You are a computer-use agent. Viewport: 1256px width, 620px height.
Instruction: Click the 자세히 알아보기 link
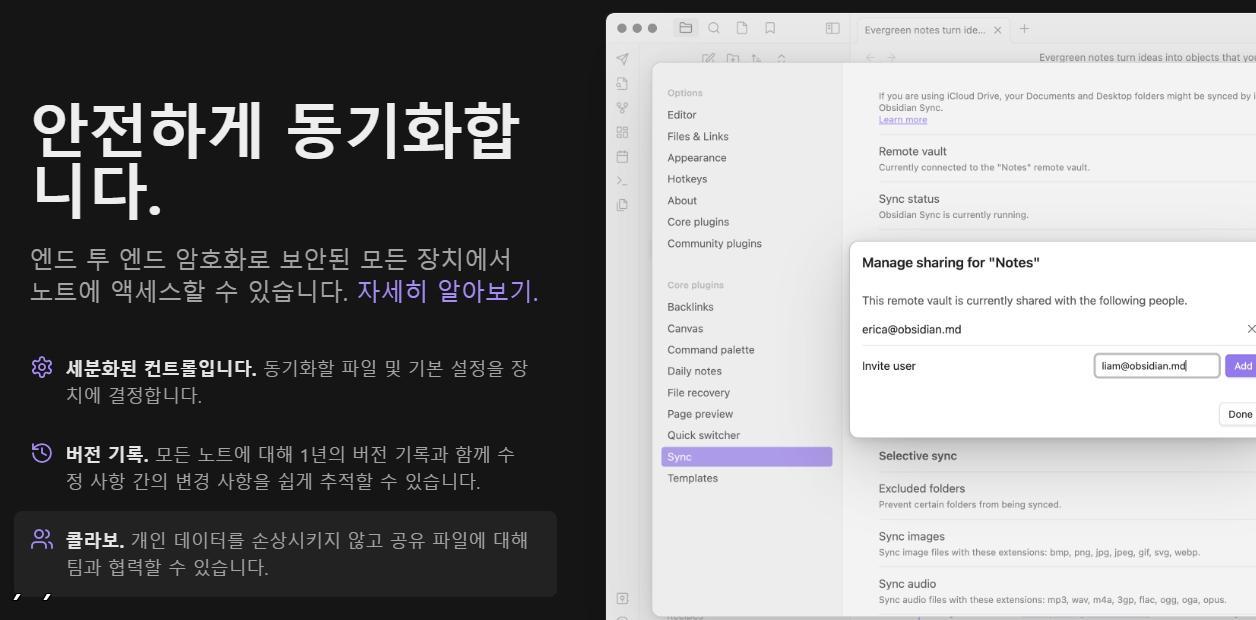(x=447, y=290)
